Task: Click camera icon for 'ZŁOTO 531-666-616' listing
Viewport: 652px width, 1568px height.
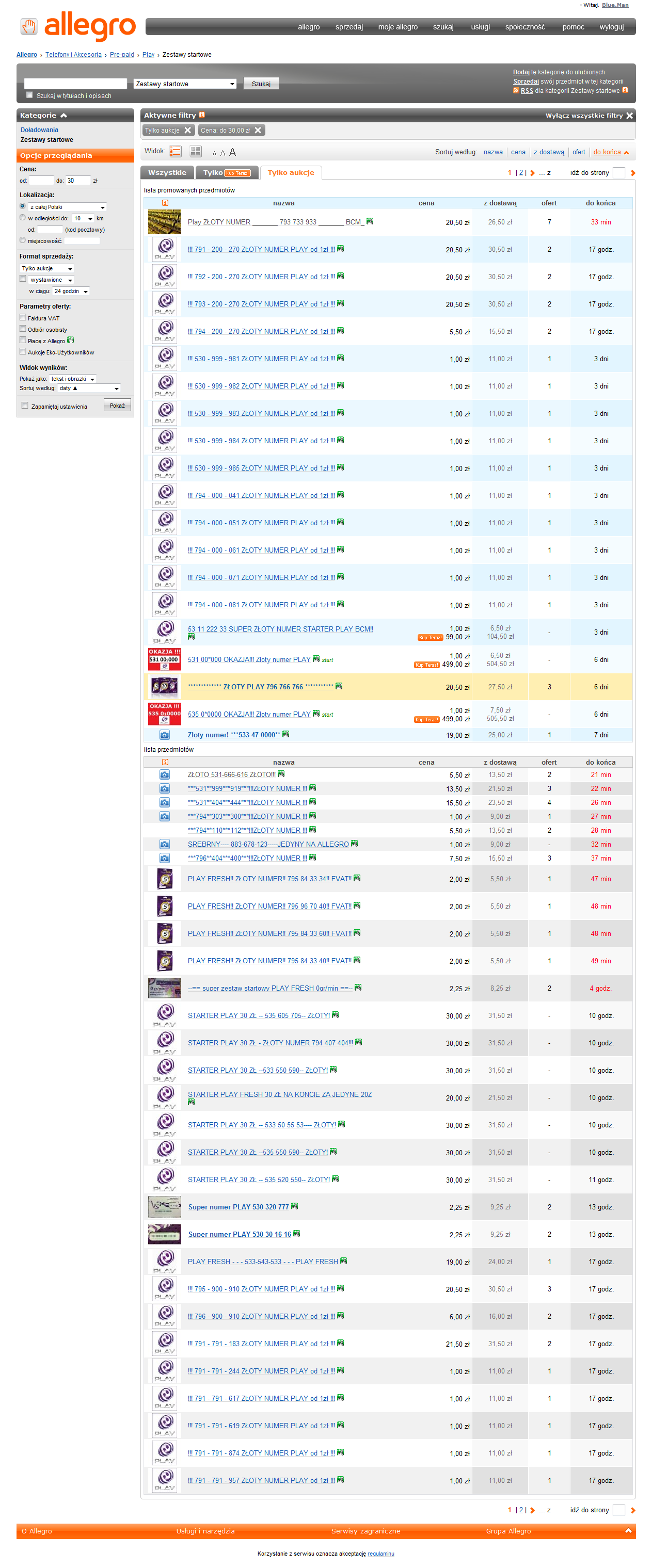Action: tap(164, 775)
